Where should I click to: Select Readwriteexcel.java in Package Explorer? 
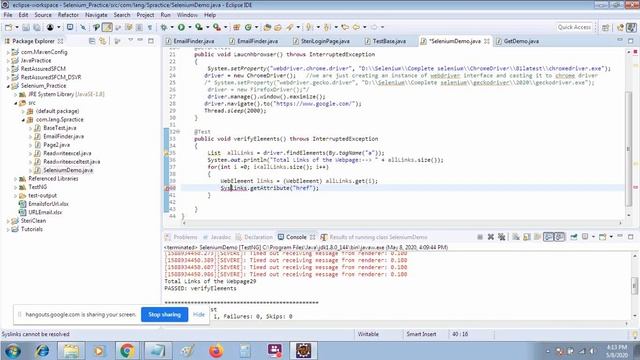pyautogui.click(x=63, y=153)
